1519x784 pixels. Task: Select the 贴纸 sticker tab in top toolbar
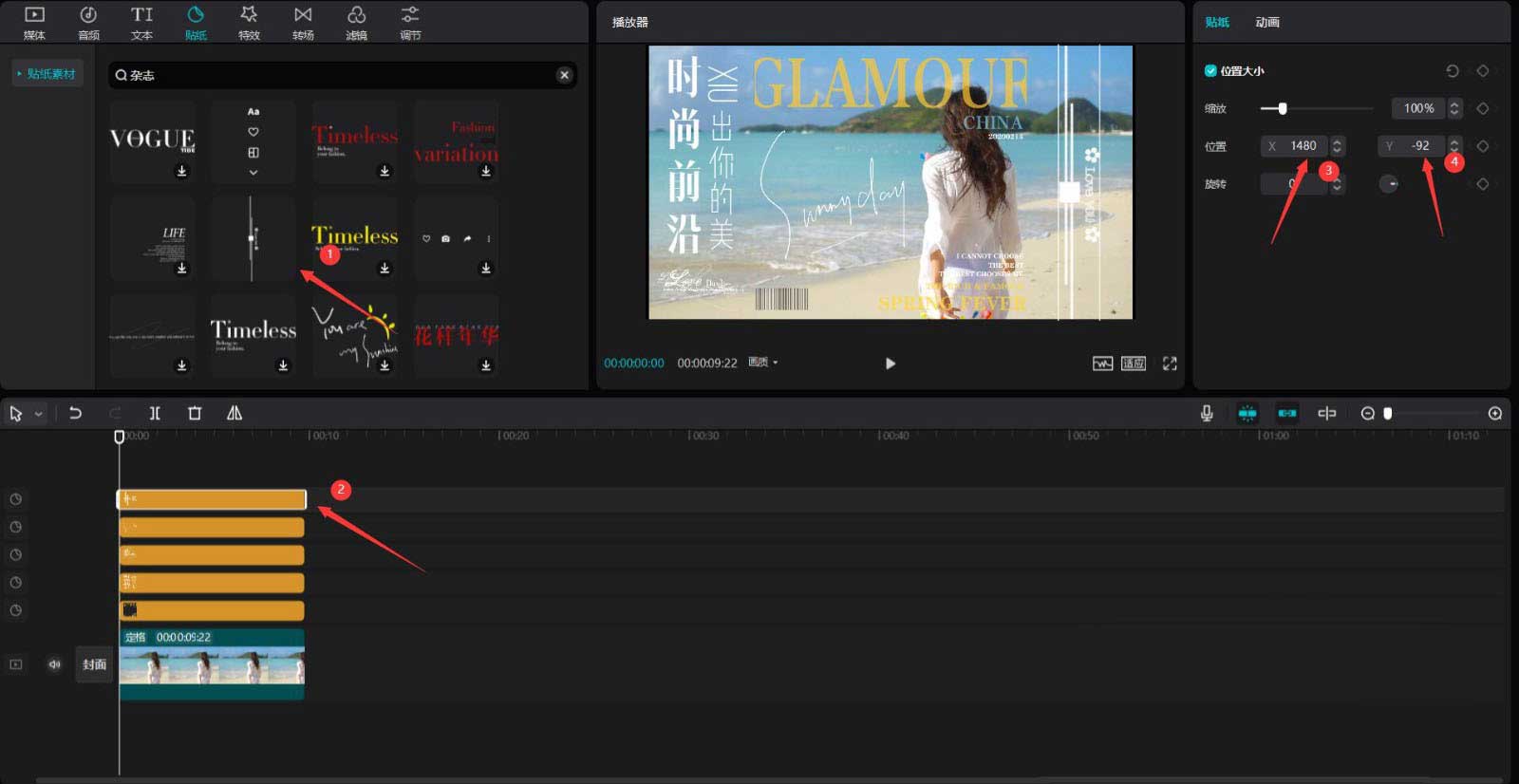coord(196,23)
